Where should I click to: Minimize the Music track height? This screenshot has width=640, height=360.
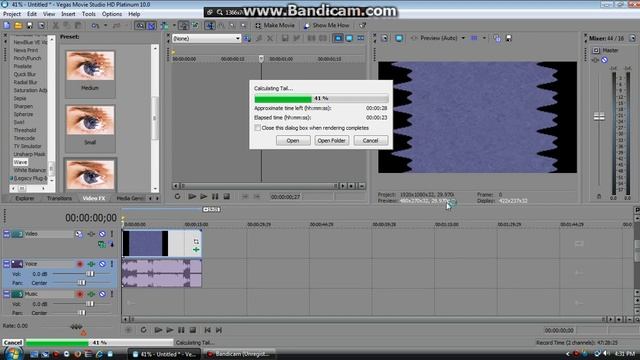[7, 294]
